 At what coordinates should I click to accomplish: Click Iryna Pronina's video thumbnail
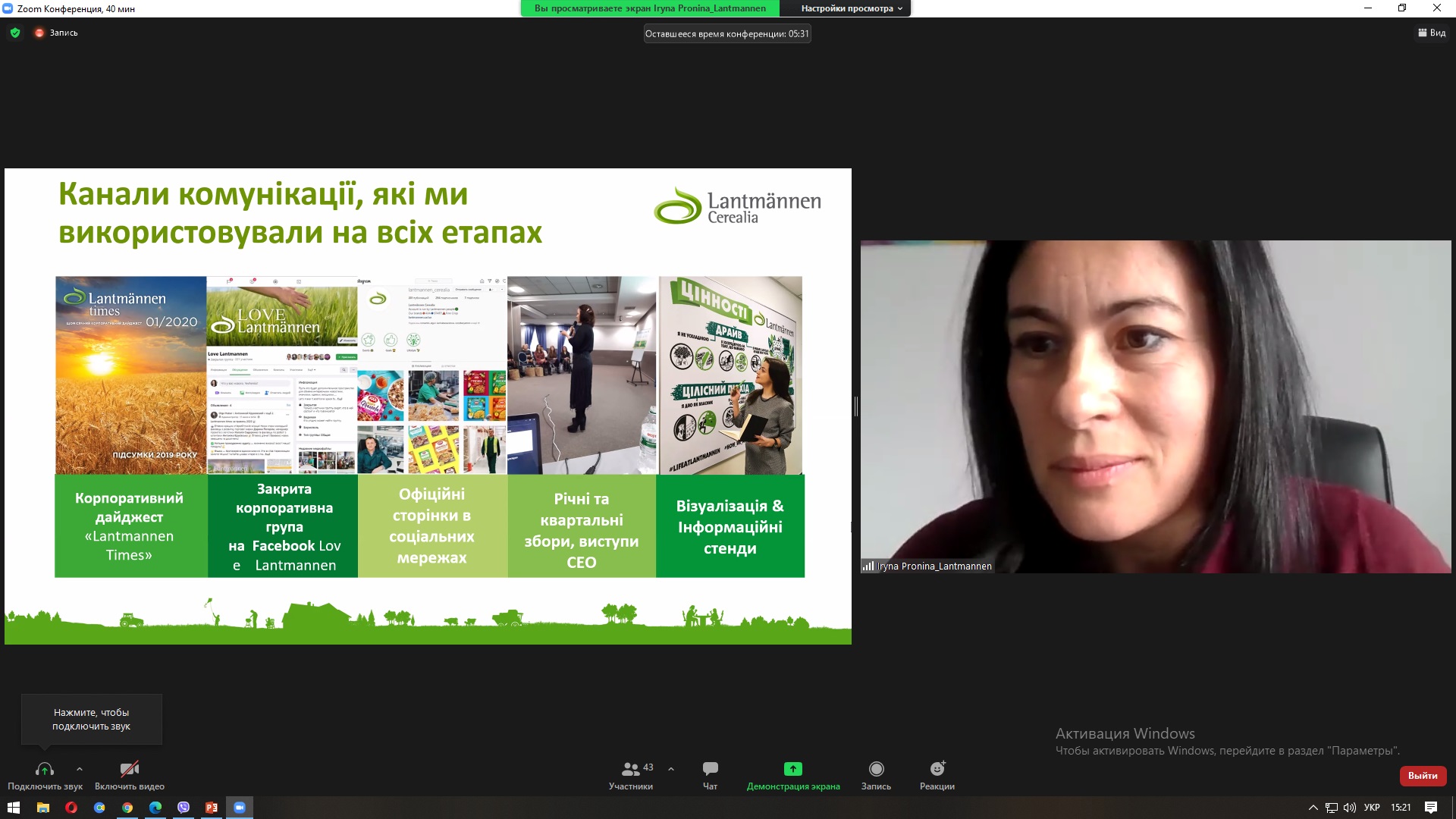(x=1155, y=406)
